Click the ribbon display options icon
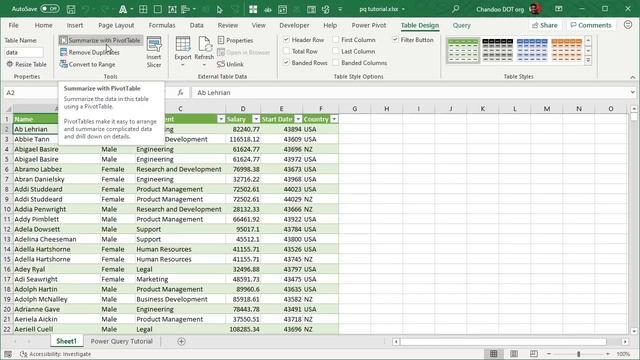 (559, 9)
